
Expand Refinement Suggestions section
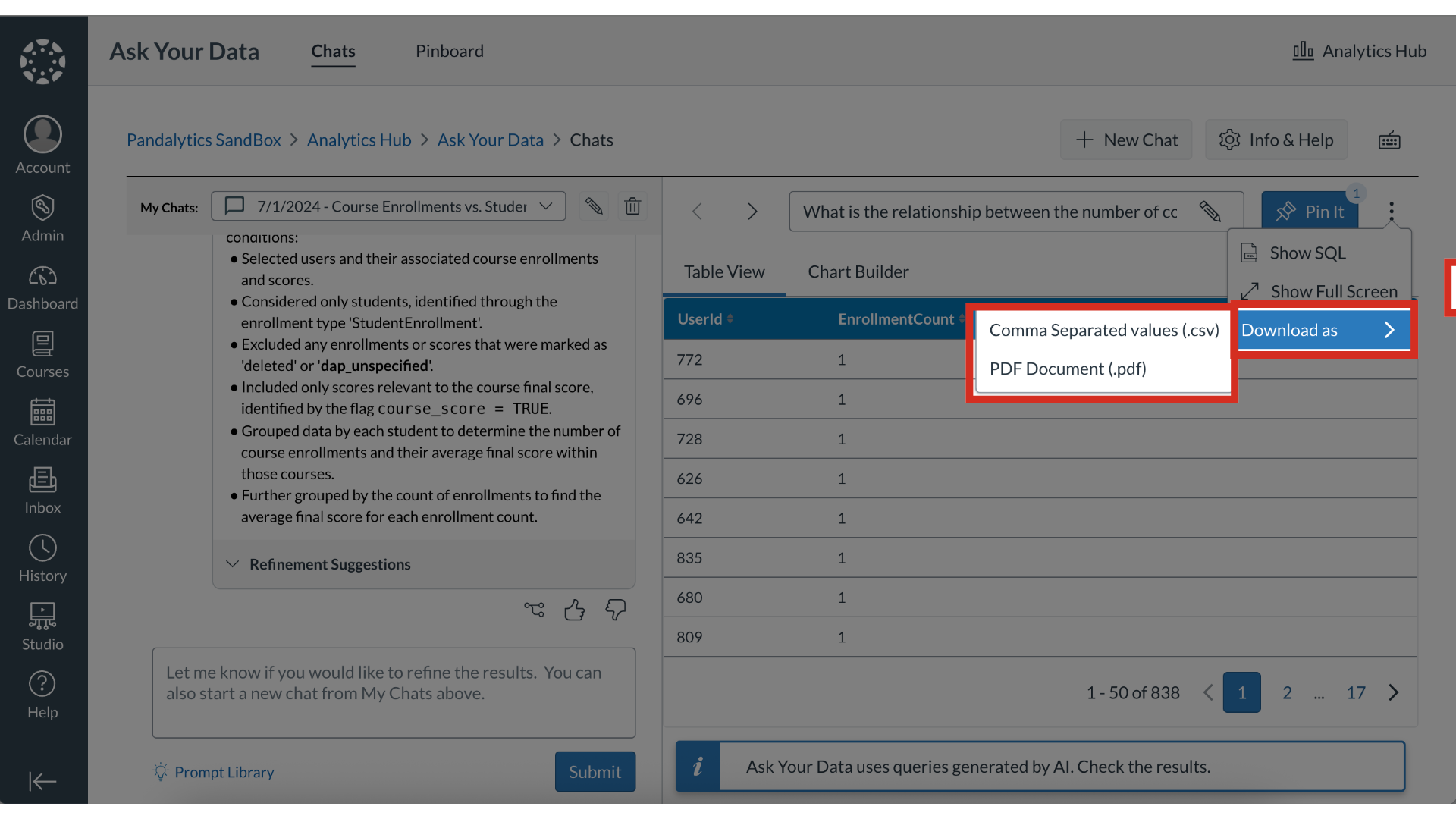(x=318, y=564)
